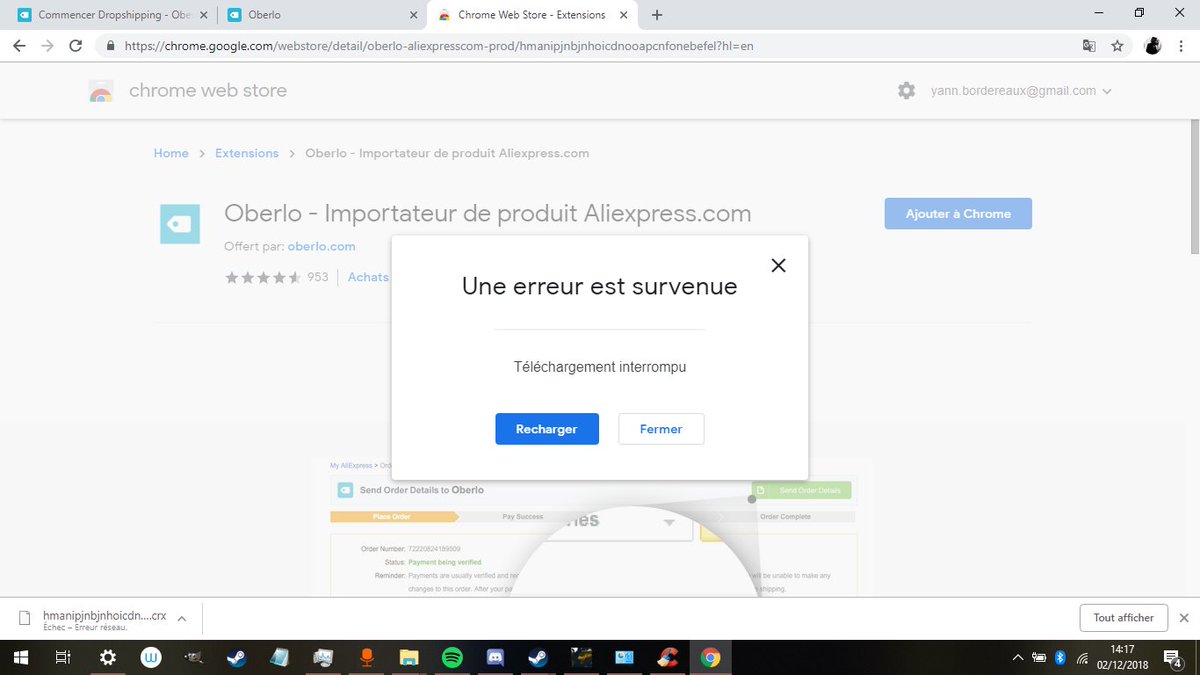
Task: Open File Explorer from the taskbar
Action: click(409, 658)
